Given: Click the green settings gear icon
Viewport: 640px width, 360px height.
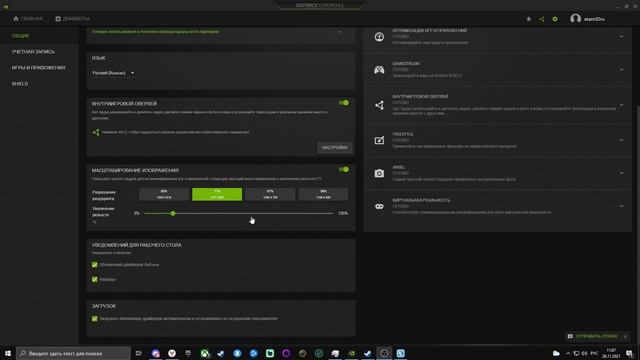Looking at the screenshot, I should (555, 19).
